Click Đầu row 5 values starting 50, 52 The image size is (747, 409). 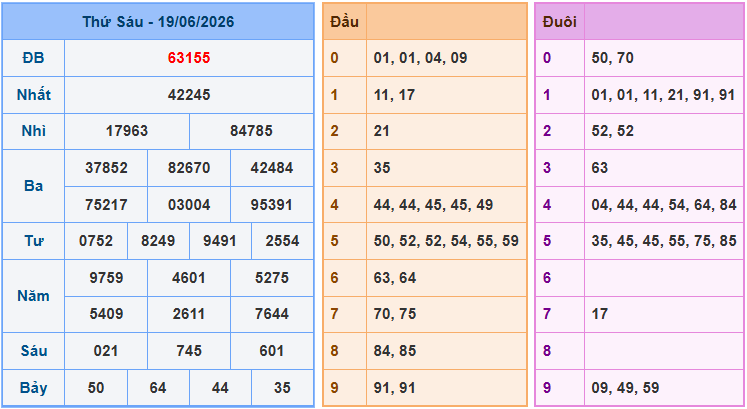[x=446, y=241]
